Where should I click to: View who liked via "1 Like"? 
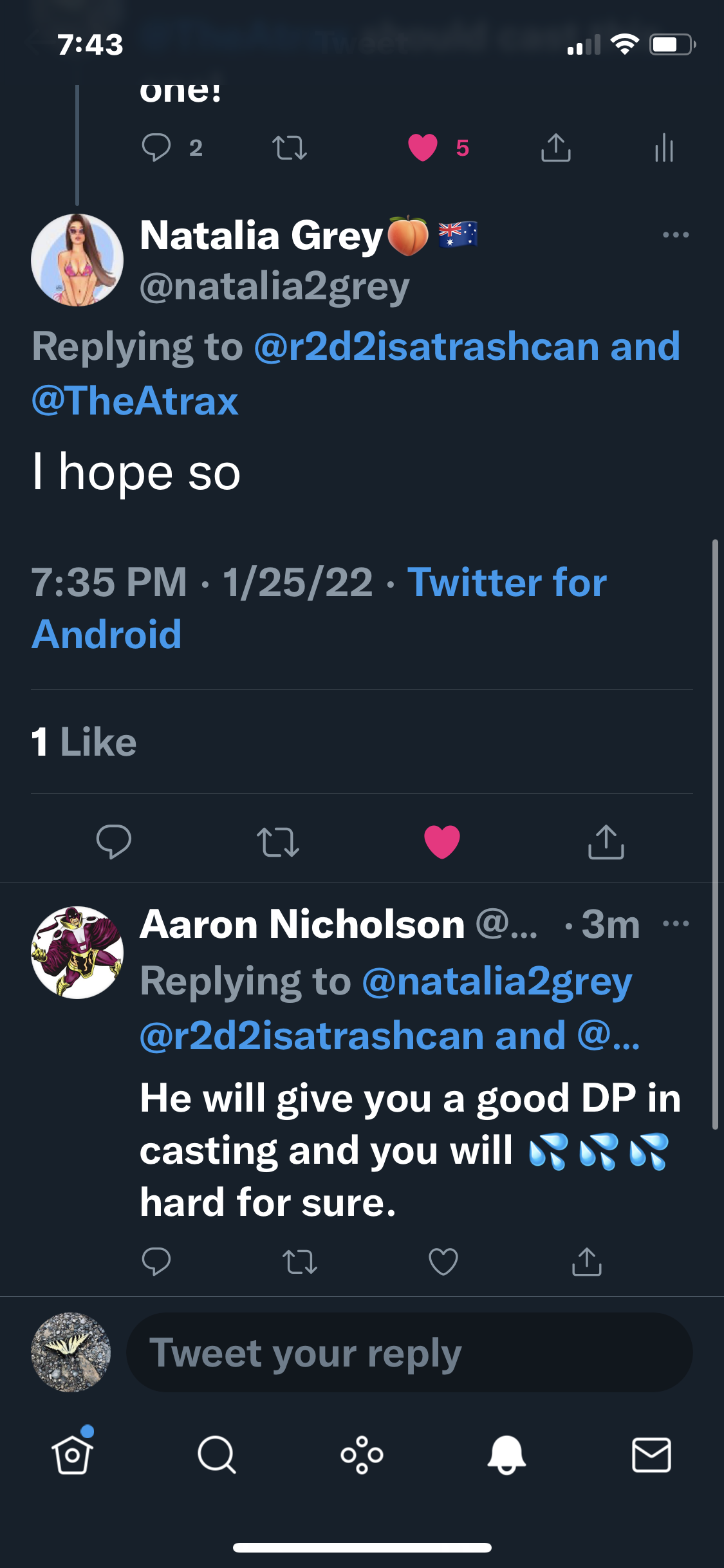84,742
